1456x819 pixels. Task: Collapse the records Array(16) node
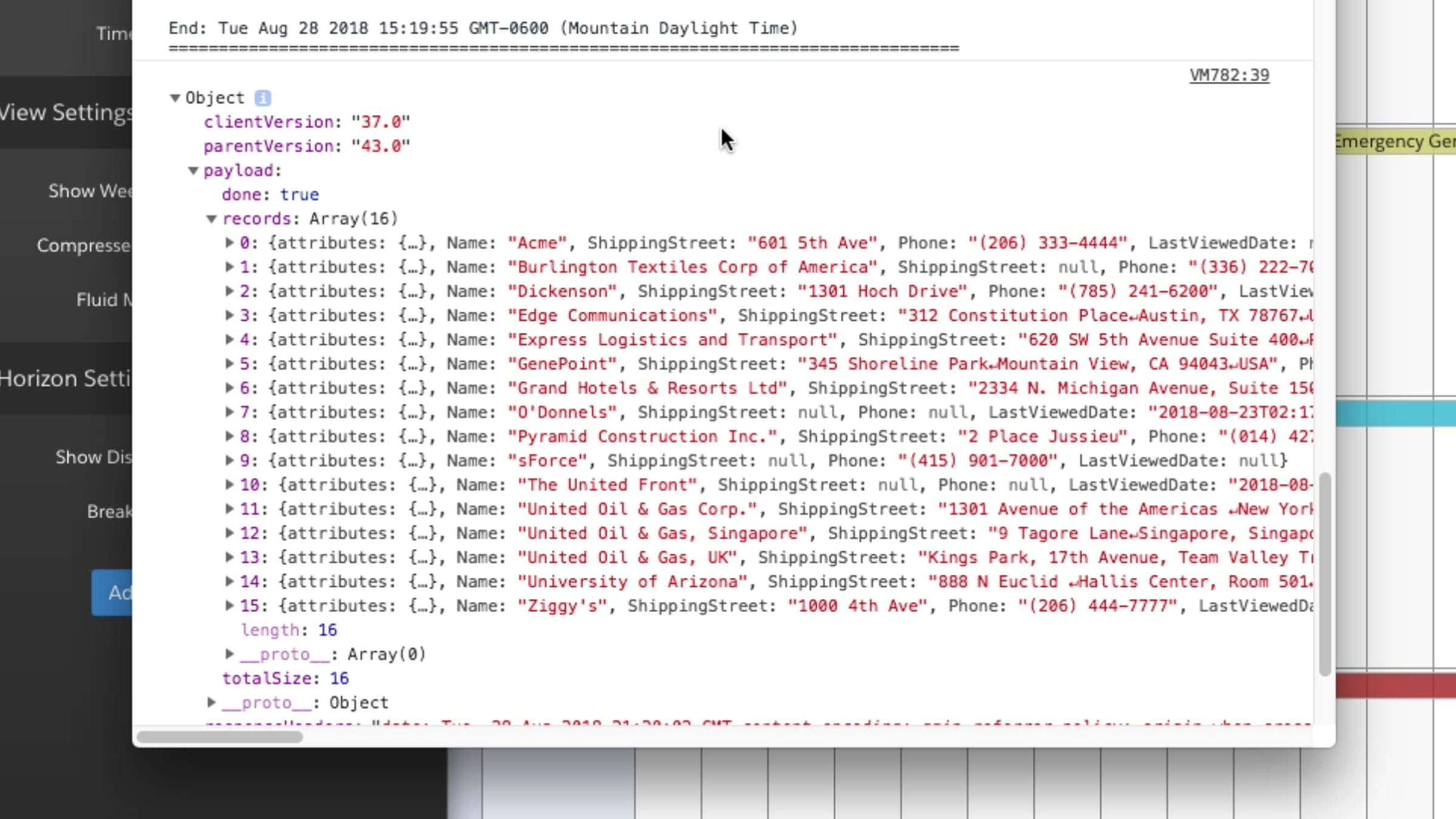click(211, 219)
